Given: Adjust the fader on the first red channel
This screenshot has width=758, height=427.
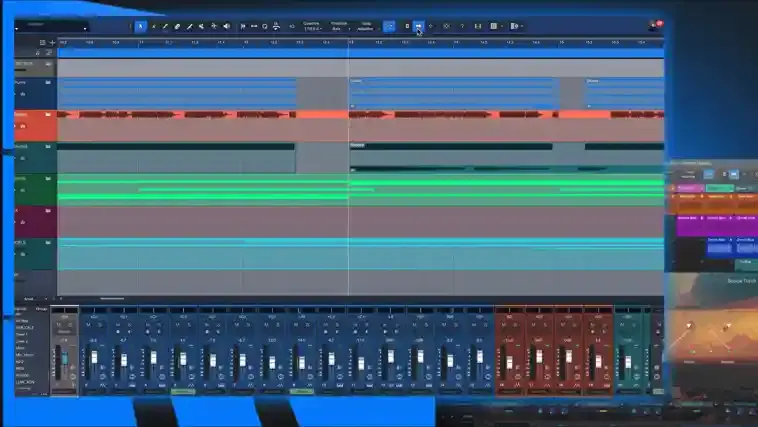Looking at the screenshot, I should pyautogui.click(x=509, y=363).
